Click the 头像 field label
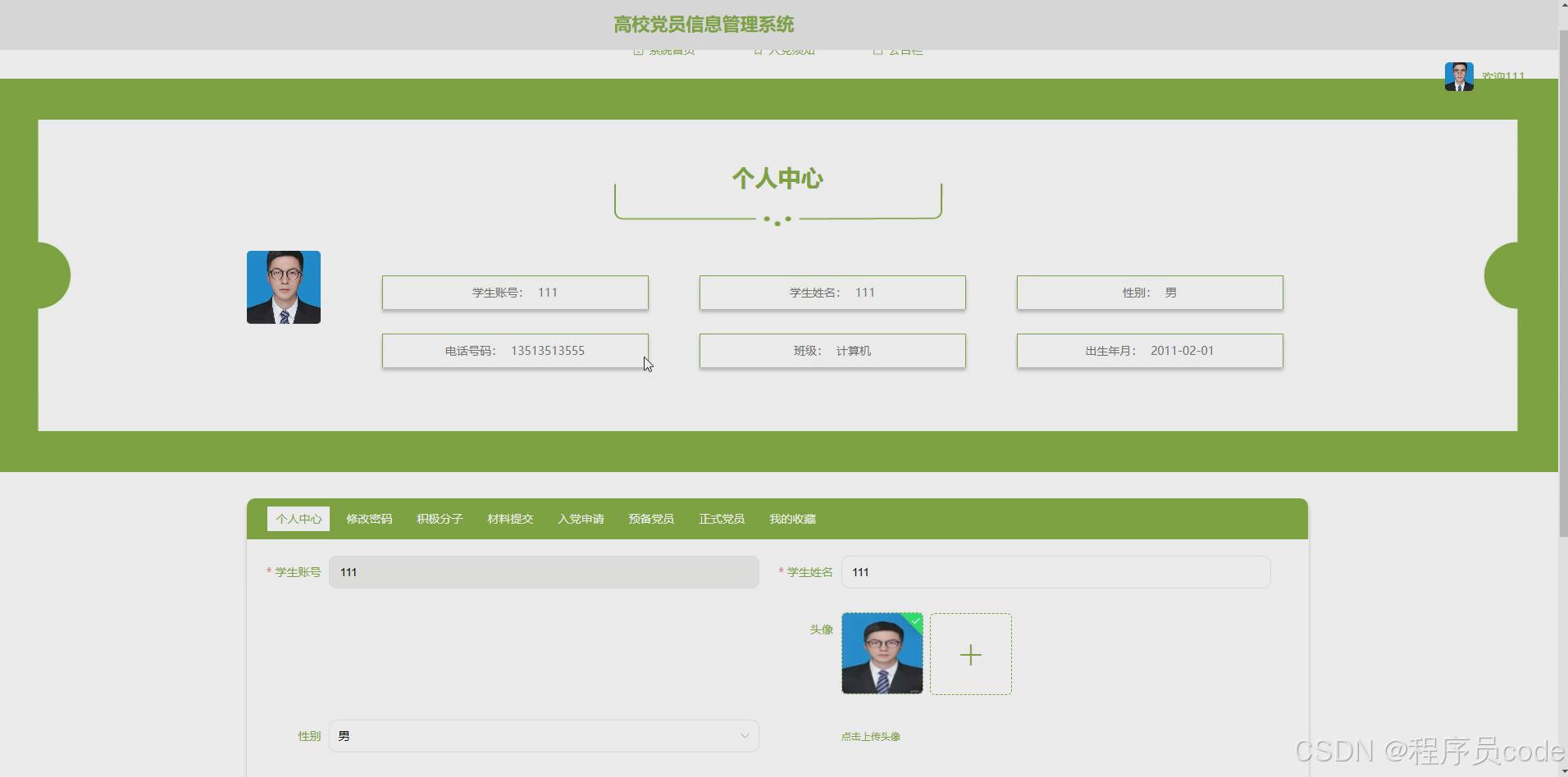Image resolution: width=1568 pixels, height=777 pixels. point(821,629)
